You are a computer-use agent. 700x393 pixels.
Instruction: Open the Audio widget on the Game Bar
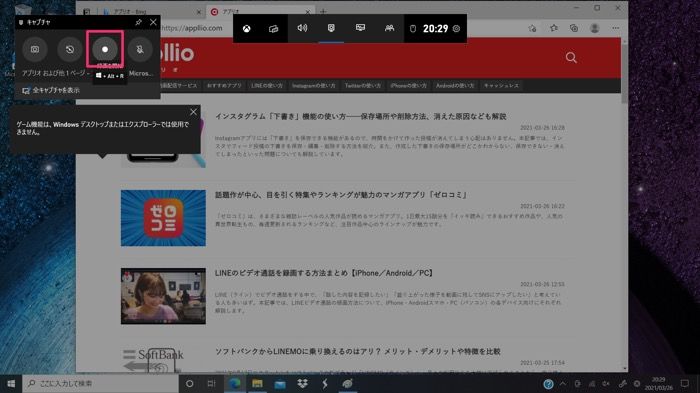(302, 29)
